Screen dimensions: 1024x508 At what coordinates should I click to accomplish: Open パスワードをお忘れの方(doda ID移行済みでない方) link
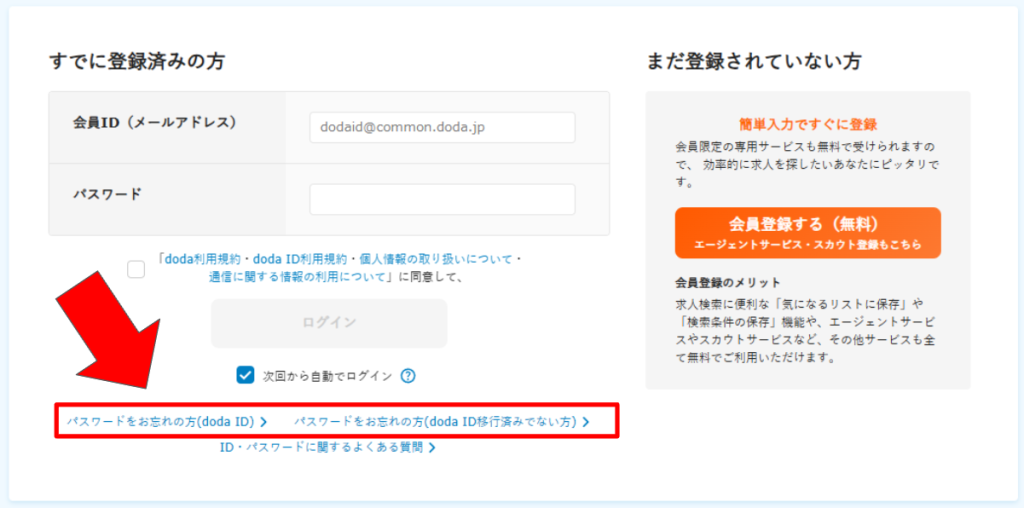pos(441,422)
